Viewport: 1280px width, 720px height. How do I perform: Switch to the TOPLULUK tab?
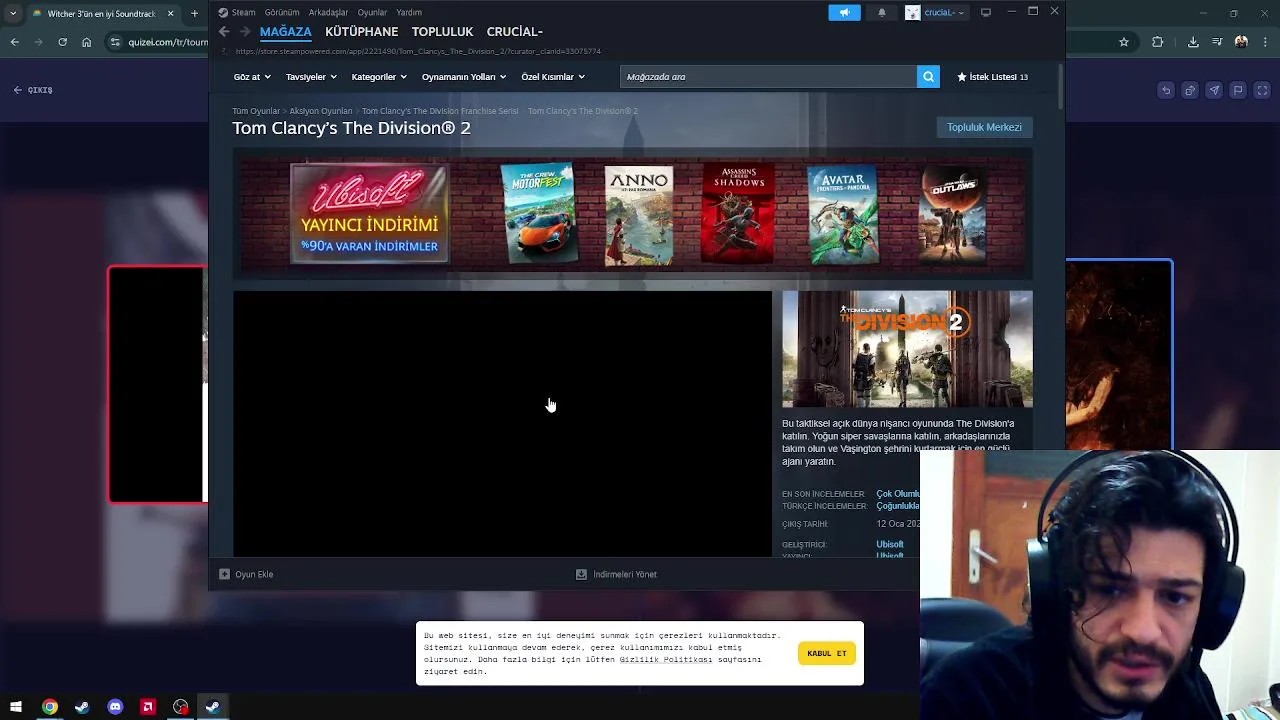442,32
